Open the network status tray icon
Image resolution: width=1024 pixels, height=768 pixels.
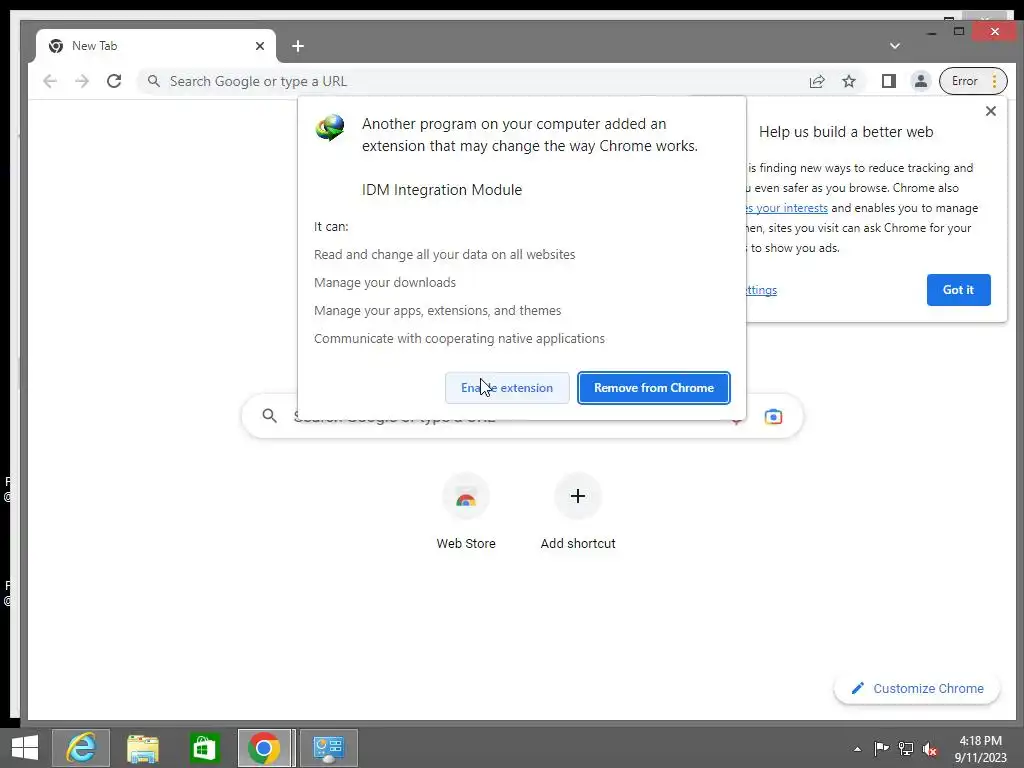point(906,748)
